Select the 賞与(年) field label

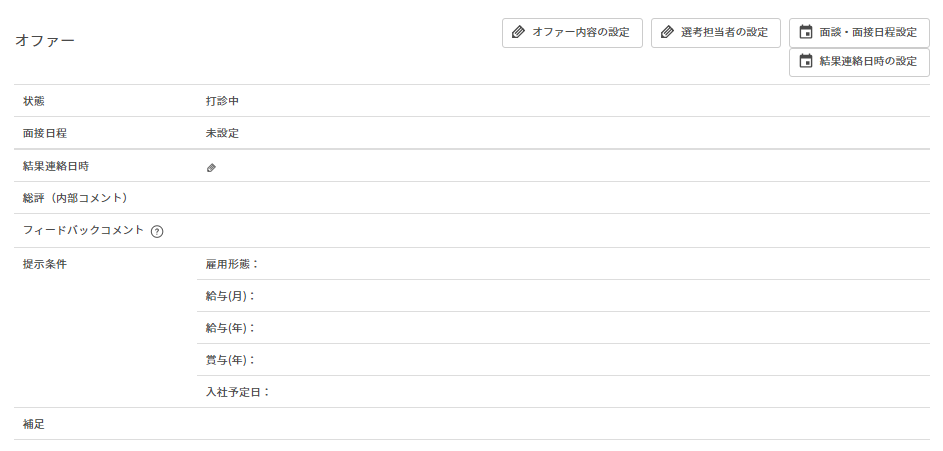click(x=230, y=360)
